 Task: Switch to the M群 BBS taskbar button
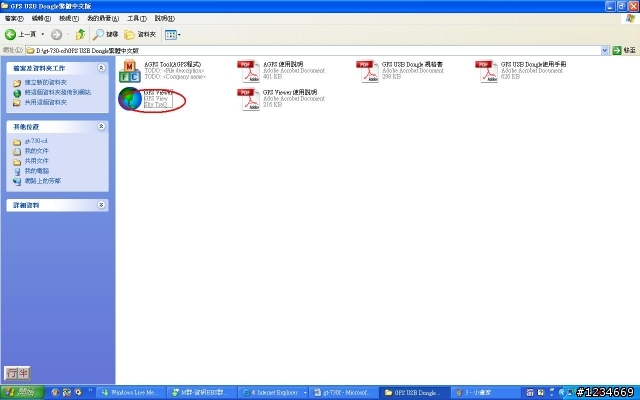point(201,393)
